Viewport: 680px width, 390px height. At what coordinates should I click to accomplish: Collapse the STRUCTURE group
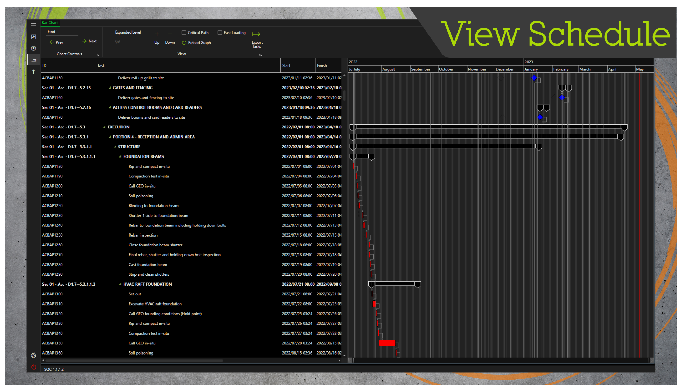point(115,147)
